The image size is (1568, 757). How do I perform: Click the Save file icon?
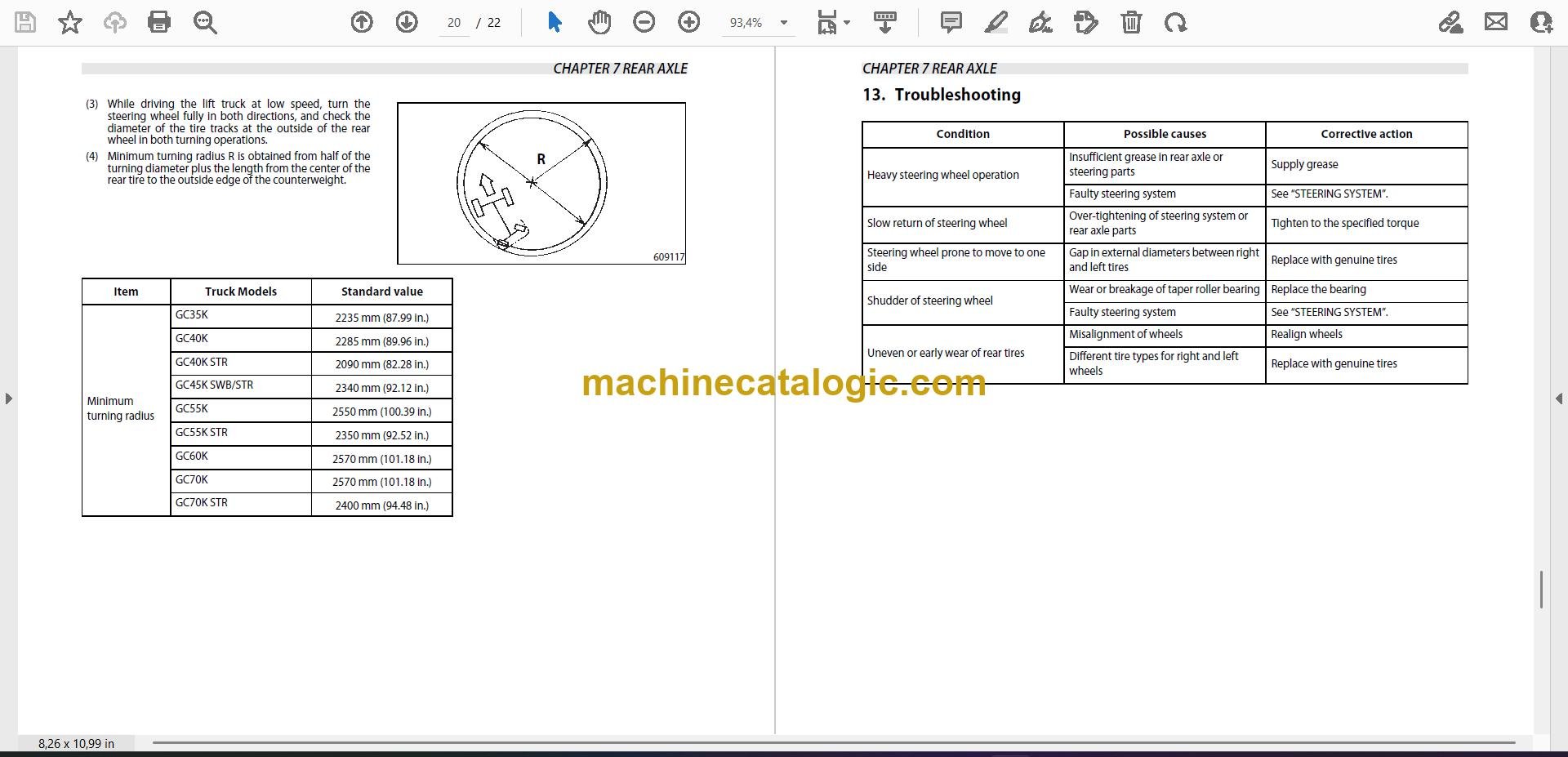[x=25, y=22]
